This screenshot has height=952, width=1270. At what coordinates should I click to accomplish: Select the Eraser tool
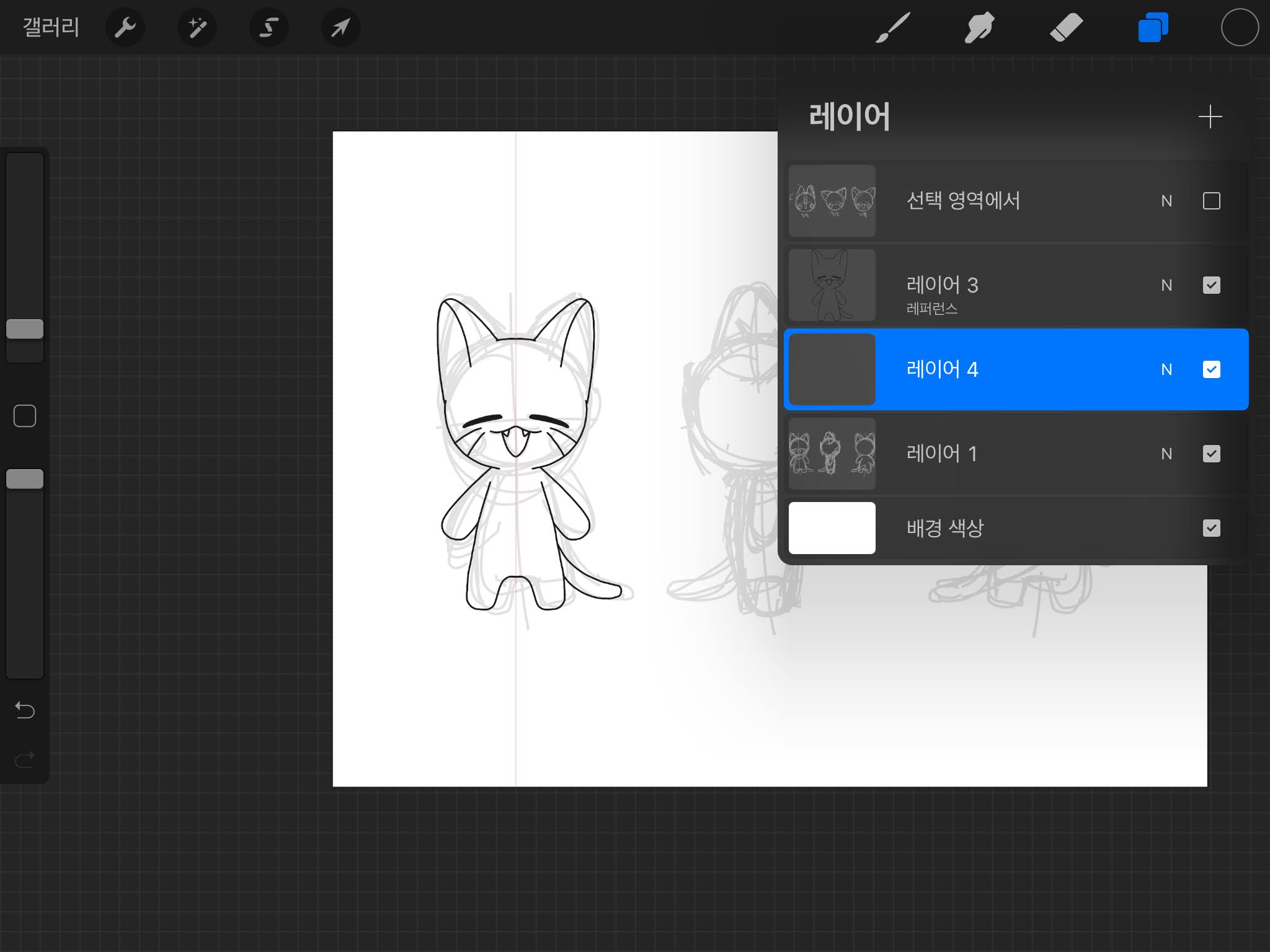click(1066, 27)
